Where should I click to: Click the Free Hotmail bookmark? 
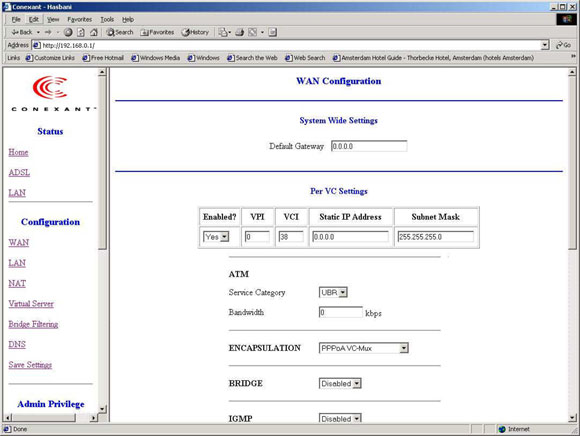tap(103, 58)
